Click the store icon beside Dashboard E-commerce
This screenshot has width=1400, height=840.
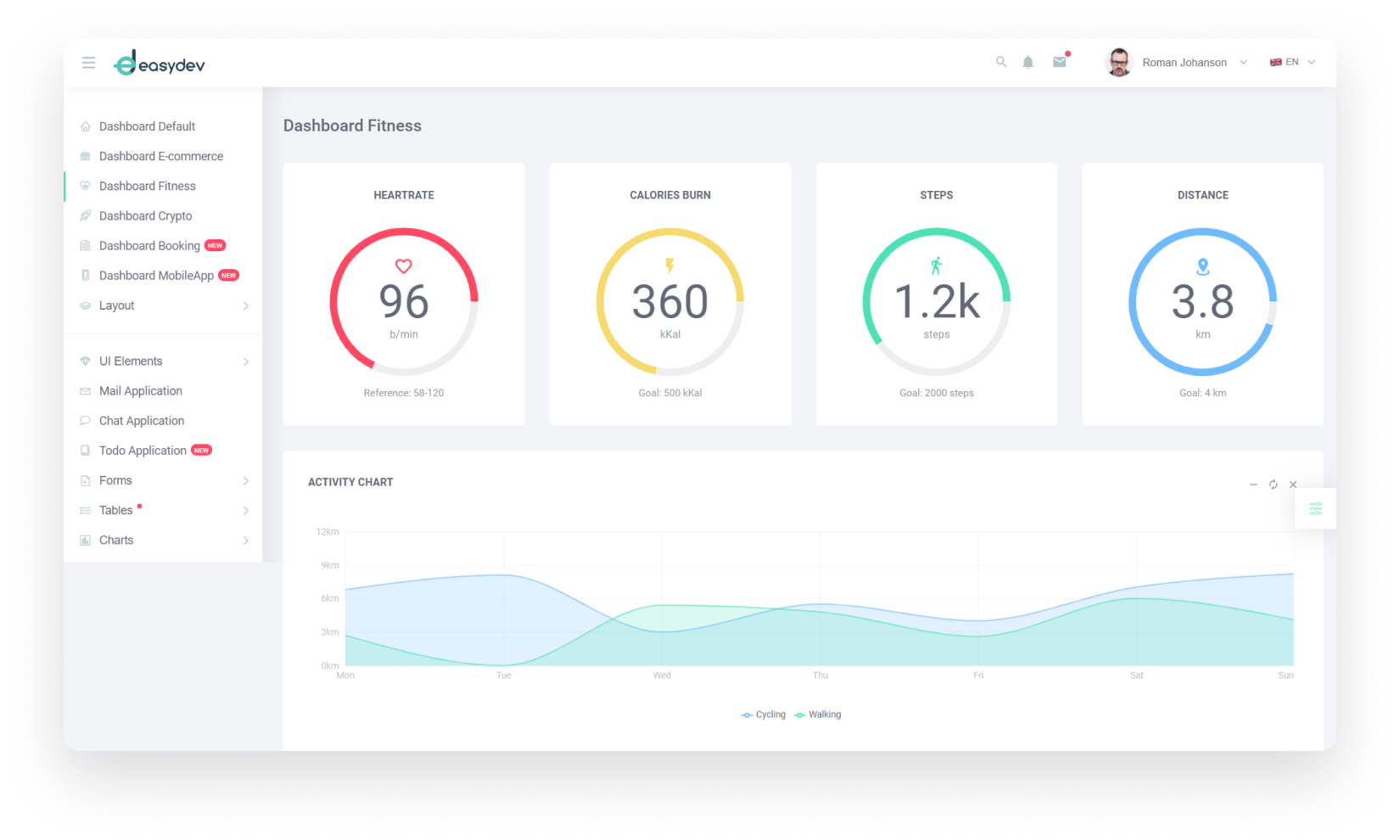[x=85, y=156]
